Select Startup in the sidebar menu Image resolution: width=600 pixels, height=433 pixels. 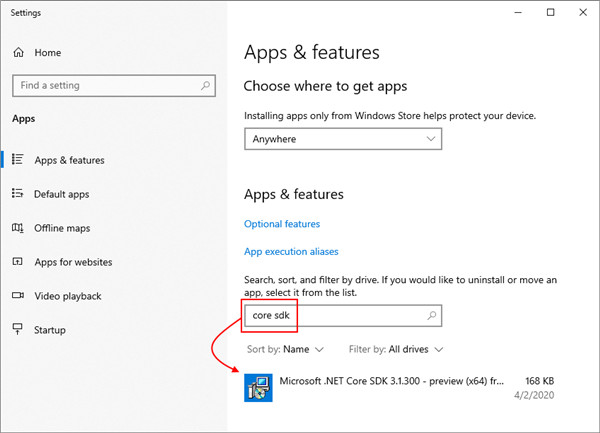pos(55,330)
